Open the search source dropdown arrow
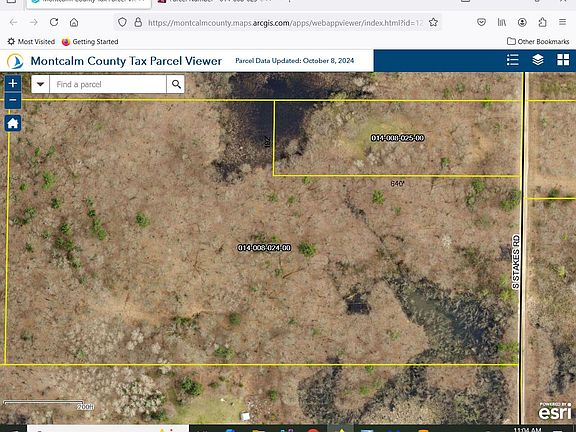 [x=40, y=84]
